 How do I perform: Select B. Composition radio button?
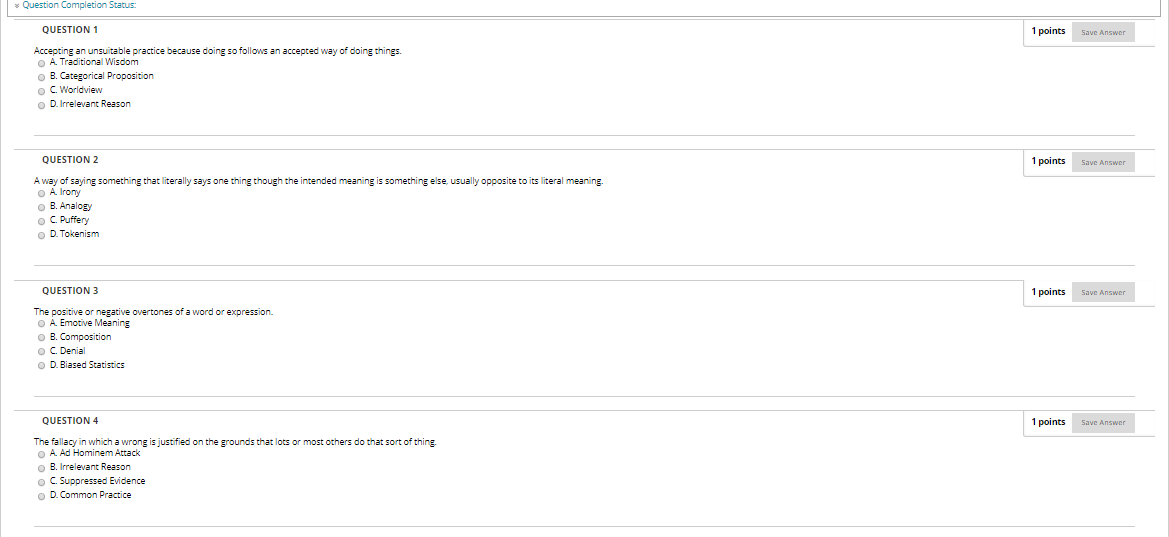[x=41, y=338]
